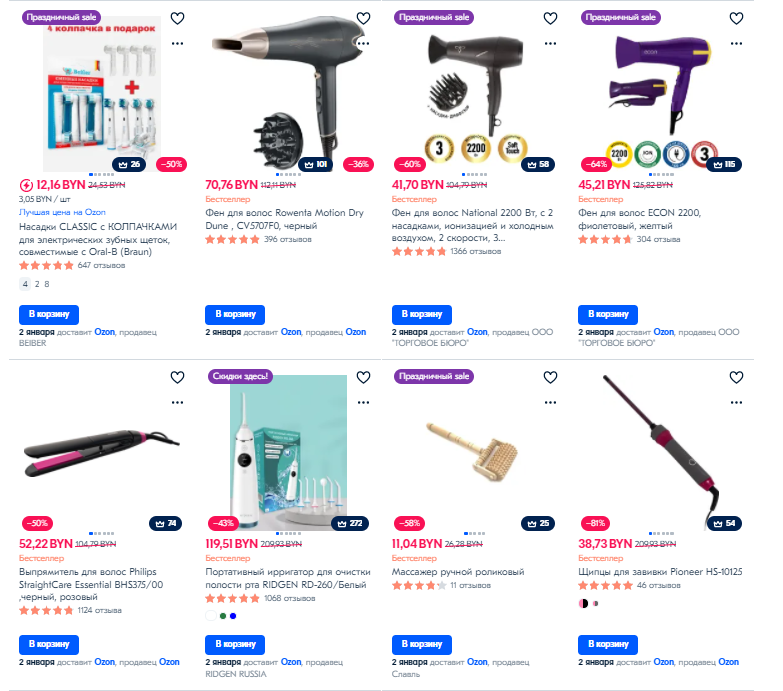The width and height of the screenshot is (783, 691).
Task: Open three-dot menu on roller massager card
Action: (x=550, y=402)
